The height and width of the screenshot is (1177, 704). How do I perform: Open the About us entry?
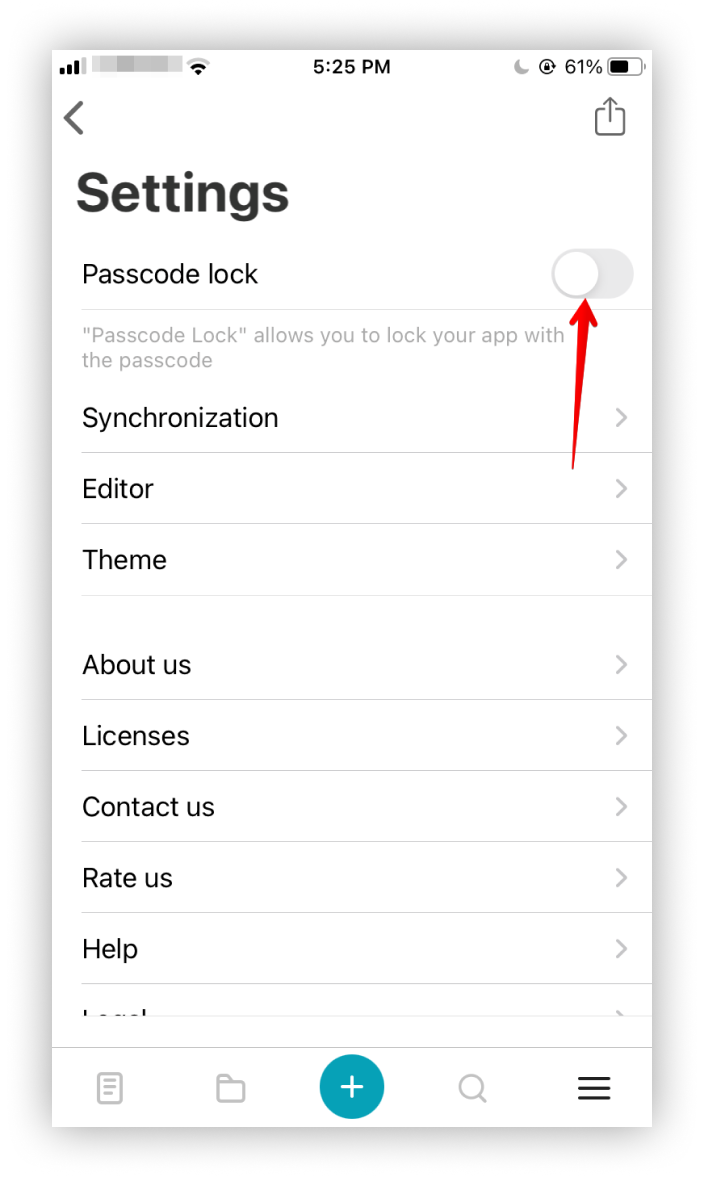[366, 664]
